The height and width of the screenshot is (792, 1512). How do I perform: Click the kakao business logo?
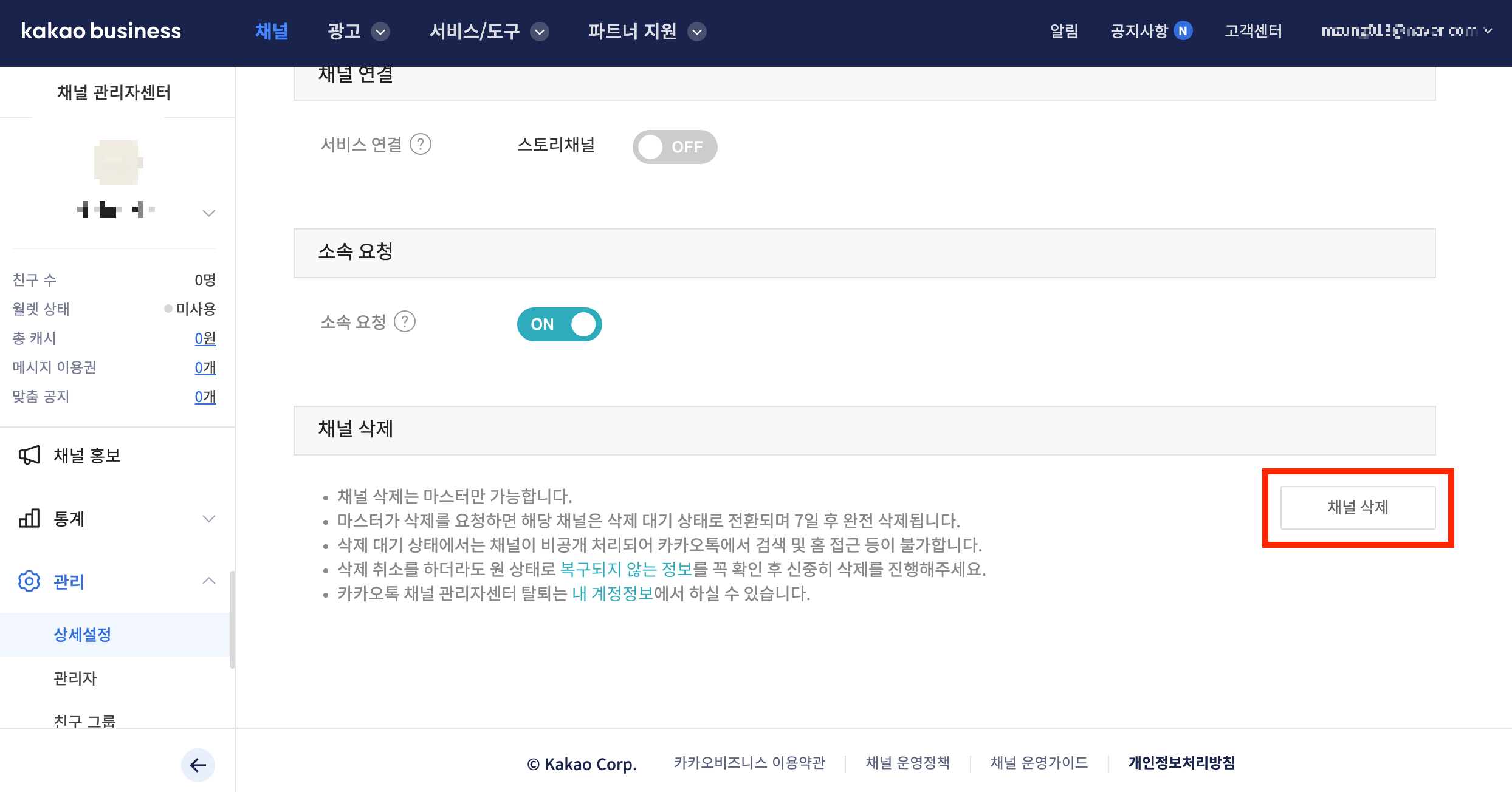(101, 31)
